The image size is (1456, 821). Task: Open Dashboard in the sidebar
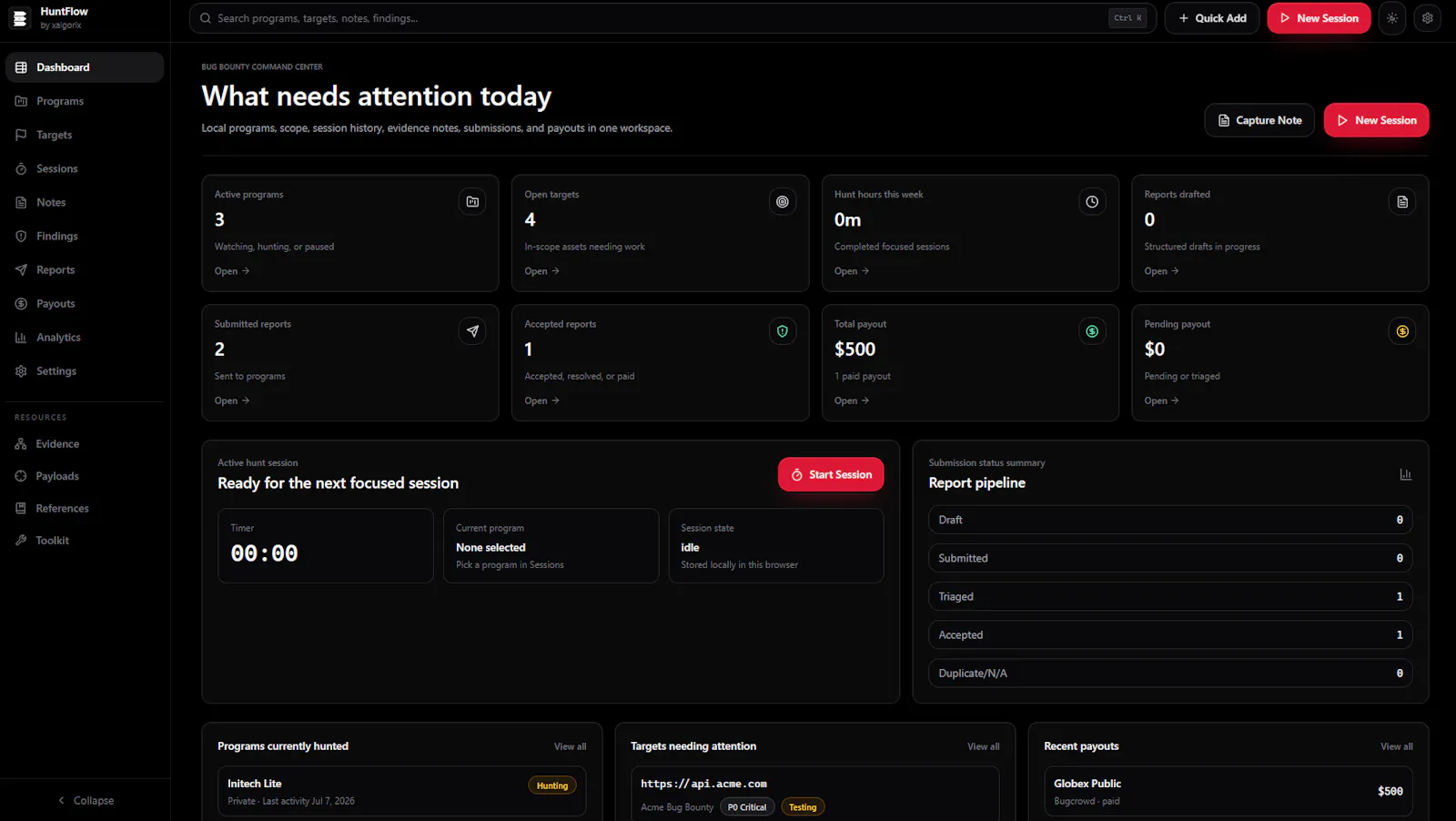point(85,67)
